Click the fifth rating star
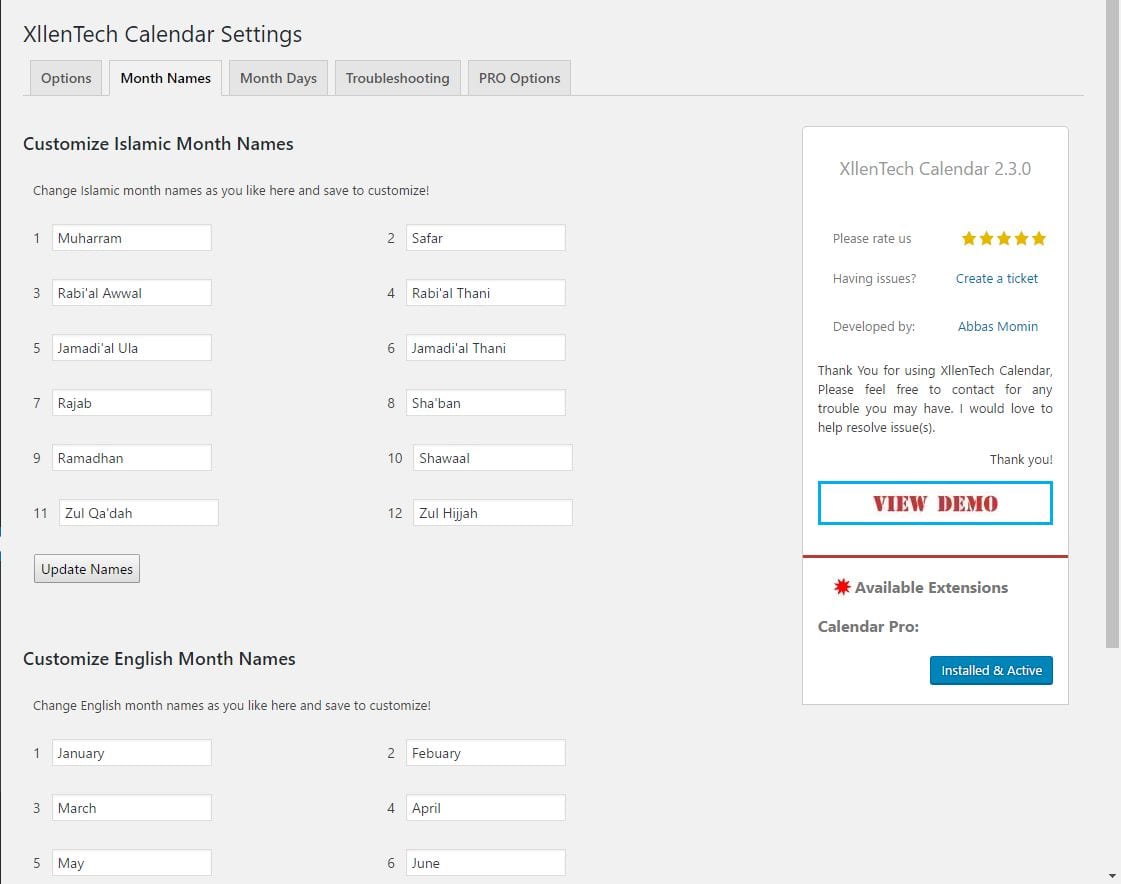The image size is (1121, 884). [x=1039, y=238]
